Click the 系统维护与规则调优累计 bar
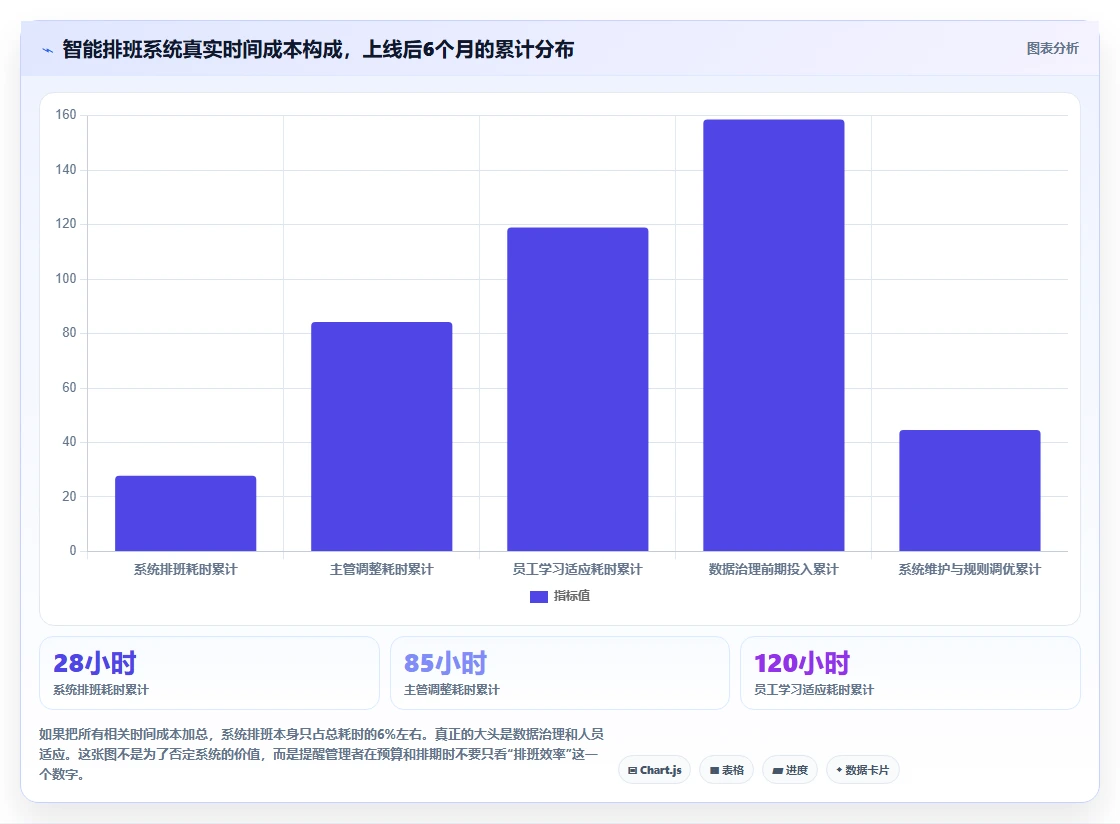 970,491
